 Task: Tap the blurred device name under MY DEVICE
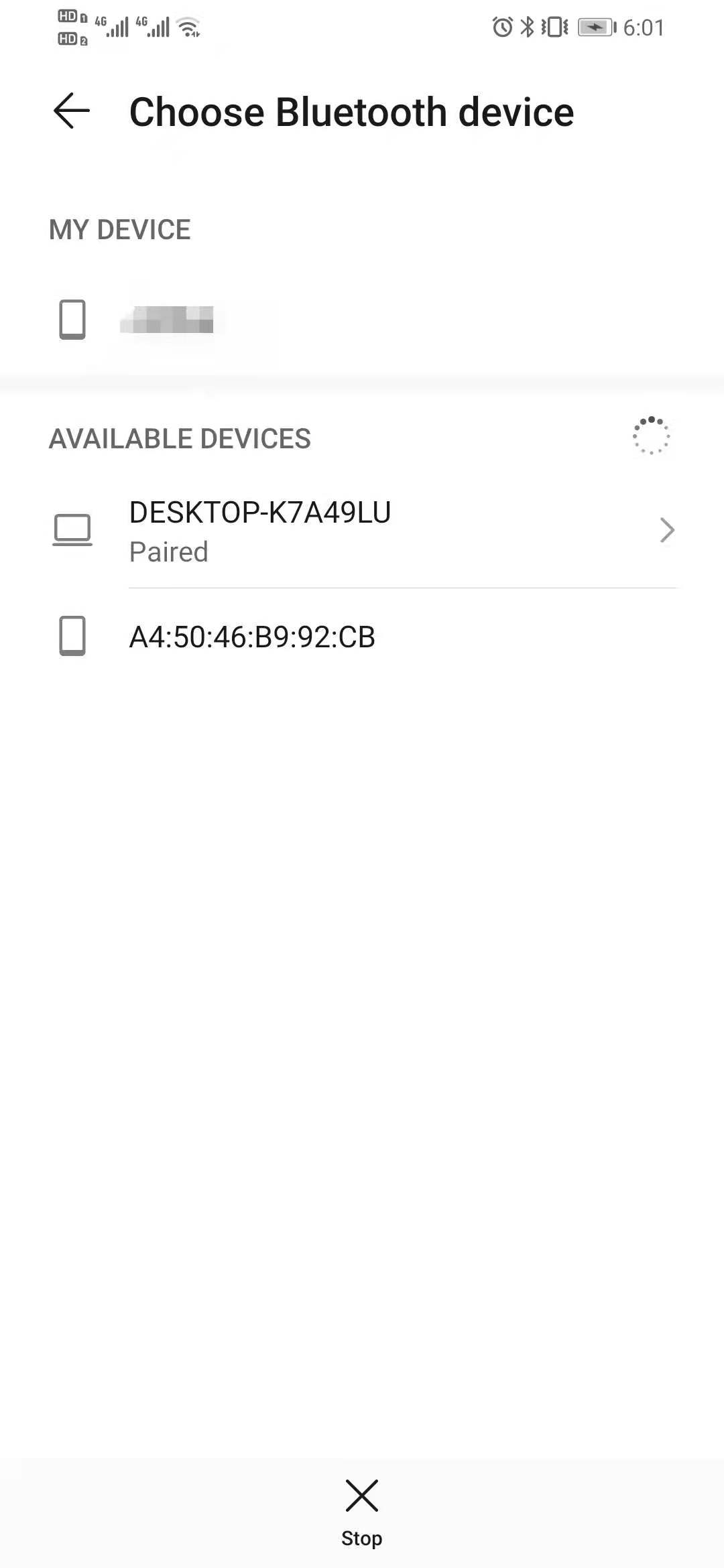167,320
